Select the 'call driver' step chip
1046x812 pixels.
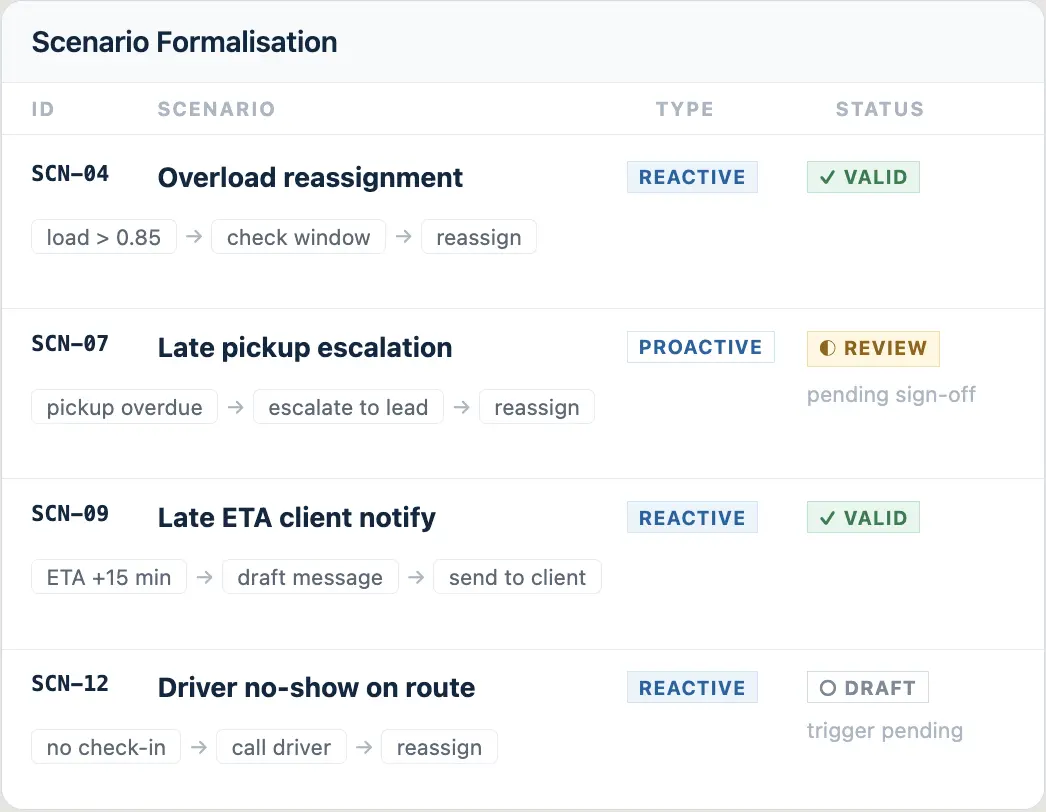(281, 747)
